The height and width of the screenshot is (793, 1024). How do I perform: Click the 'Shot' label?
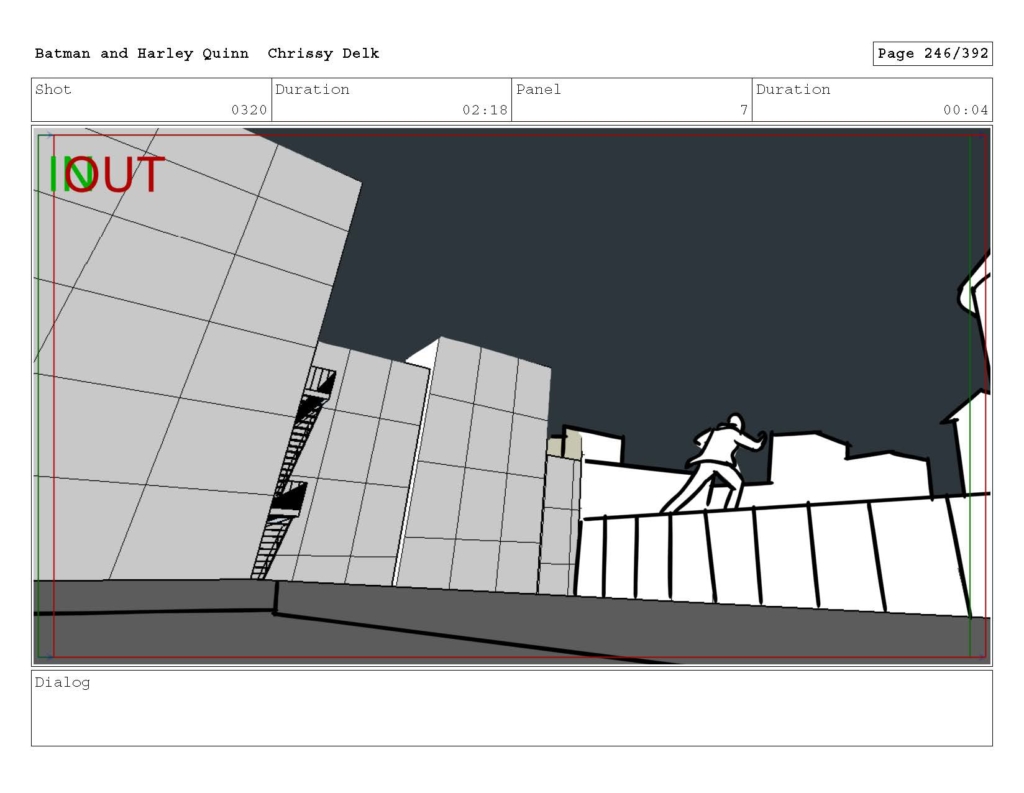(53, 89)
